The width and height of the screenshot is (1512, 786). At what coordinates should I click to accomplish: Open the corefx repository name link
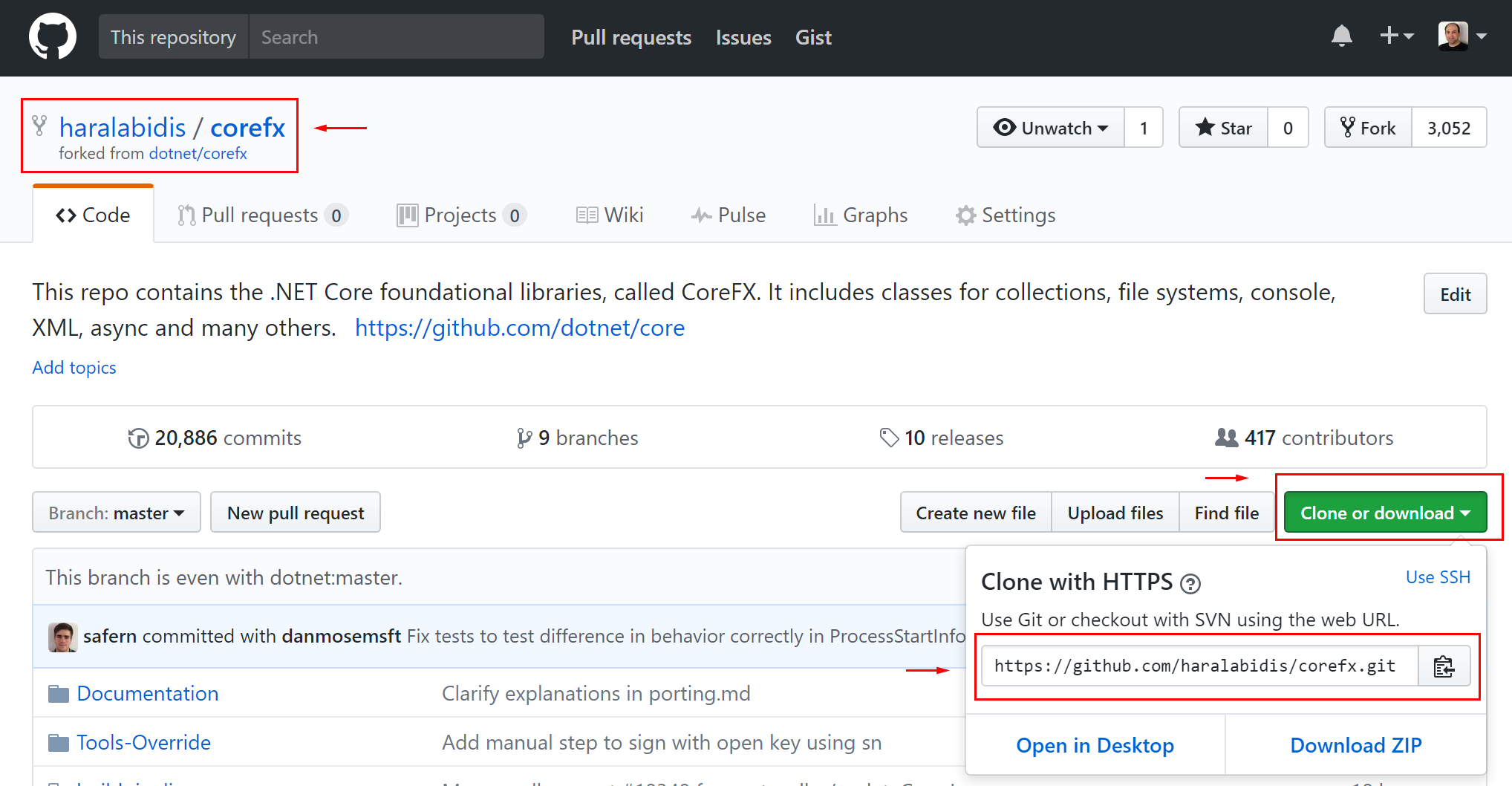point(247,128)
